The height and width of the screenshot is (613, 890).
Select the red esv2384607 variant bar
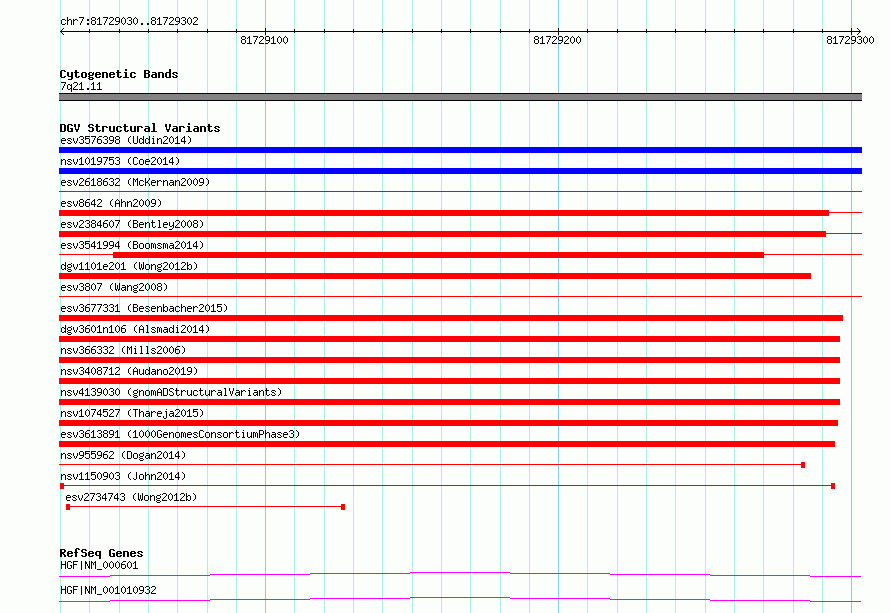pyautogui.click(x=442, y=234)
